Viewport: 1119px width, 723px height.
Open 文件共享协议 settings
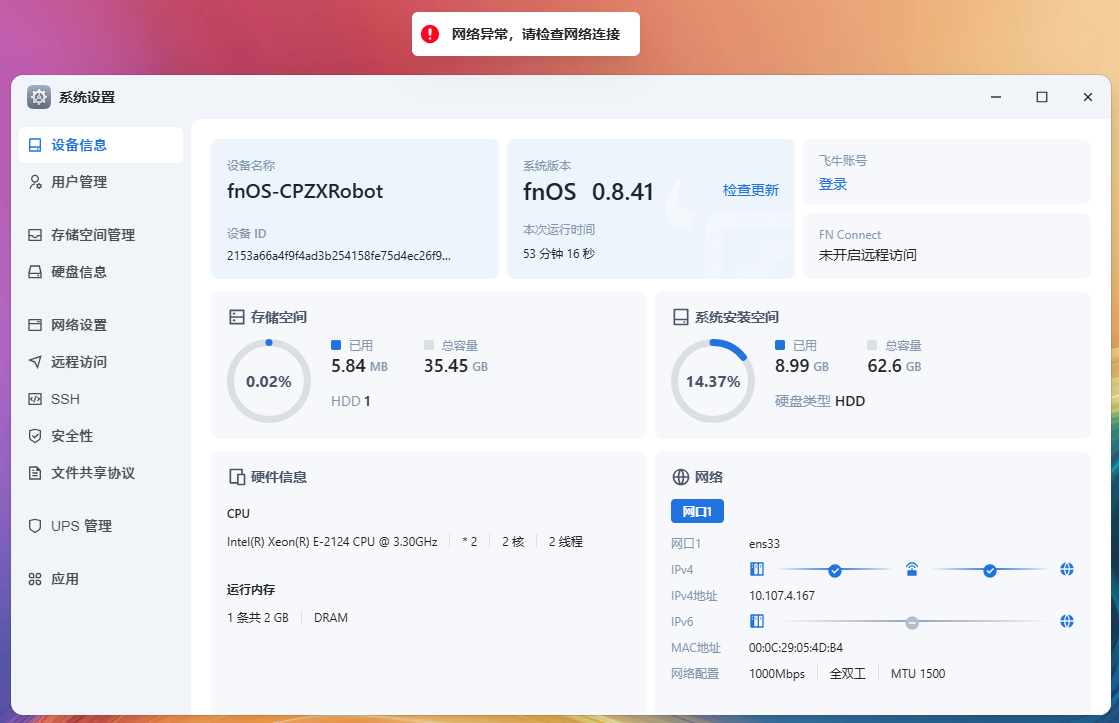point(101,473)
